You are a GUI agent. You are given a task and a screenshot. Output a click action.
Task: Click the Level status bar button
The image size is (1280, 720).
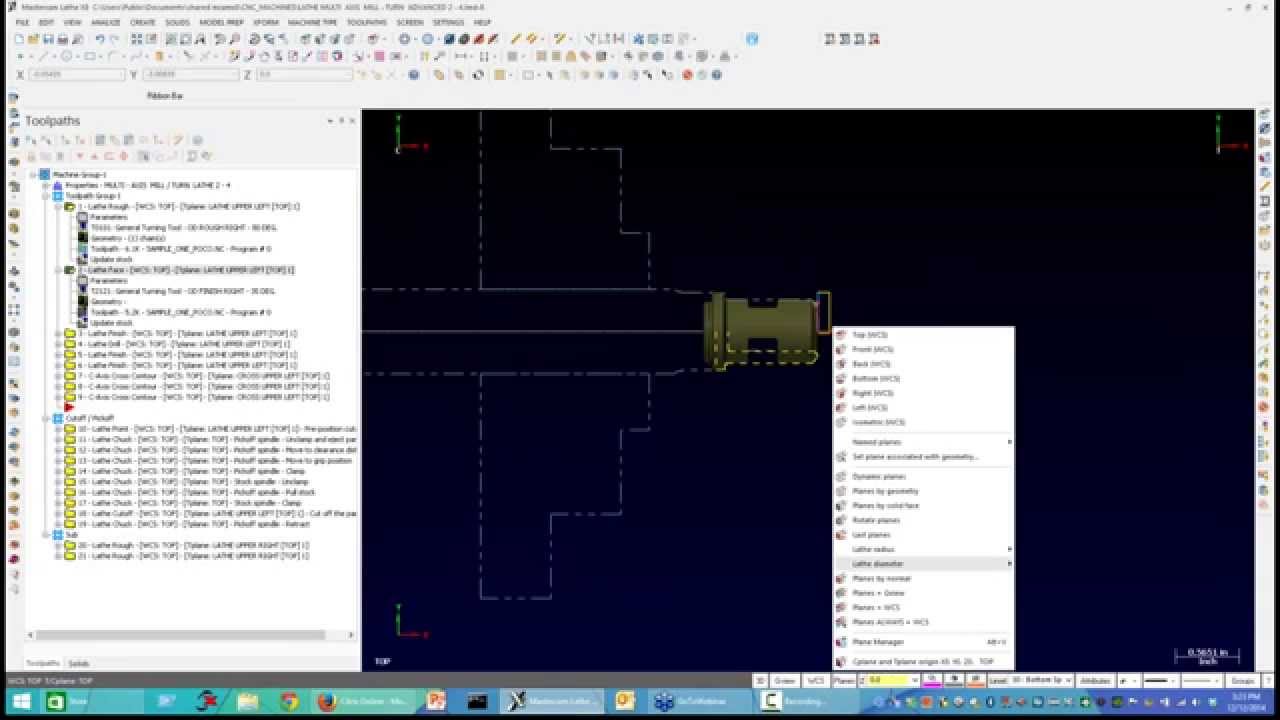click(x=997, y=680)
